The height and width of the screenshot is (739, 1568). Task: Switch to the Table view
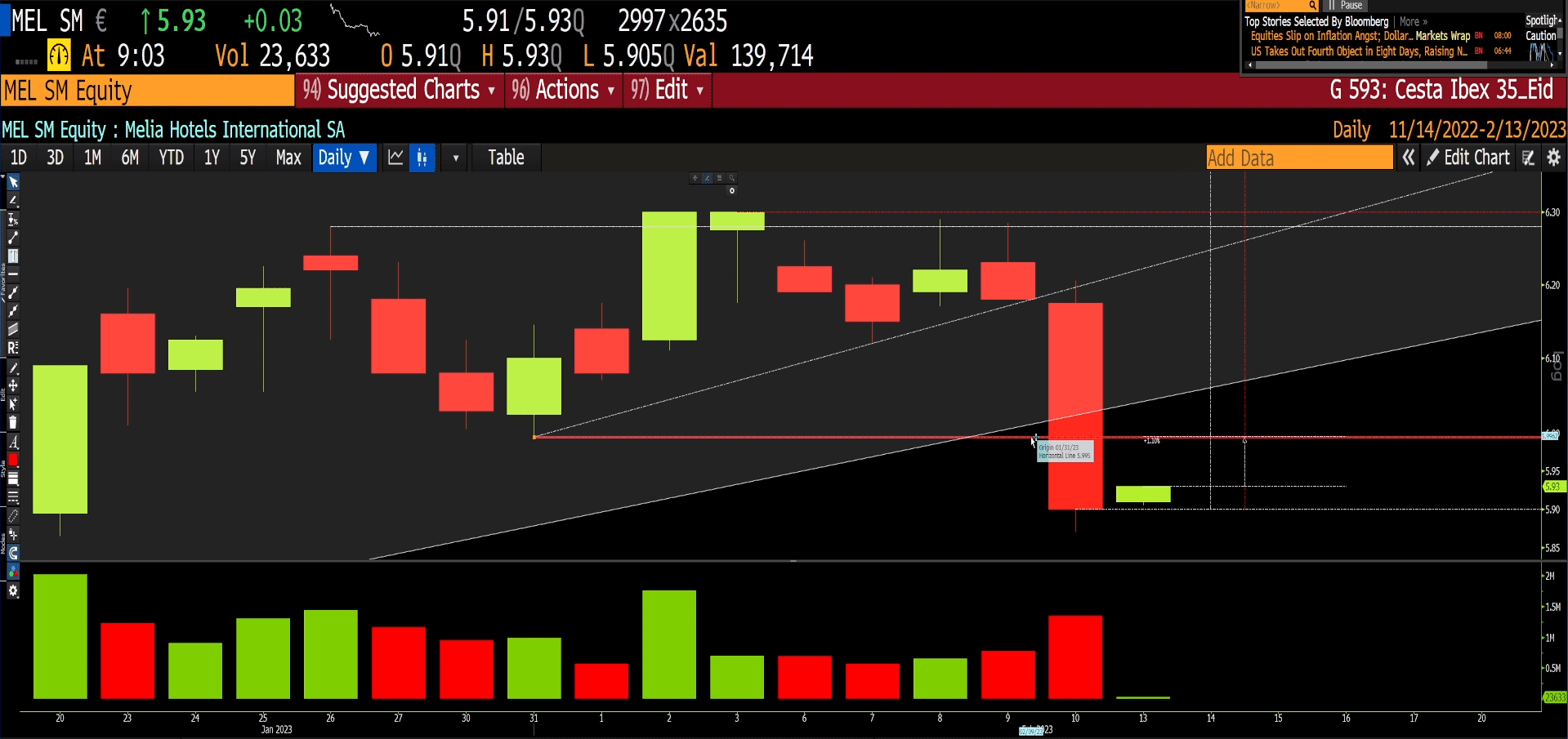506,158
